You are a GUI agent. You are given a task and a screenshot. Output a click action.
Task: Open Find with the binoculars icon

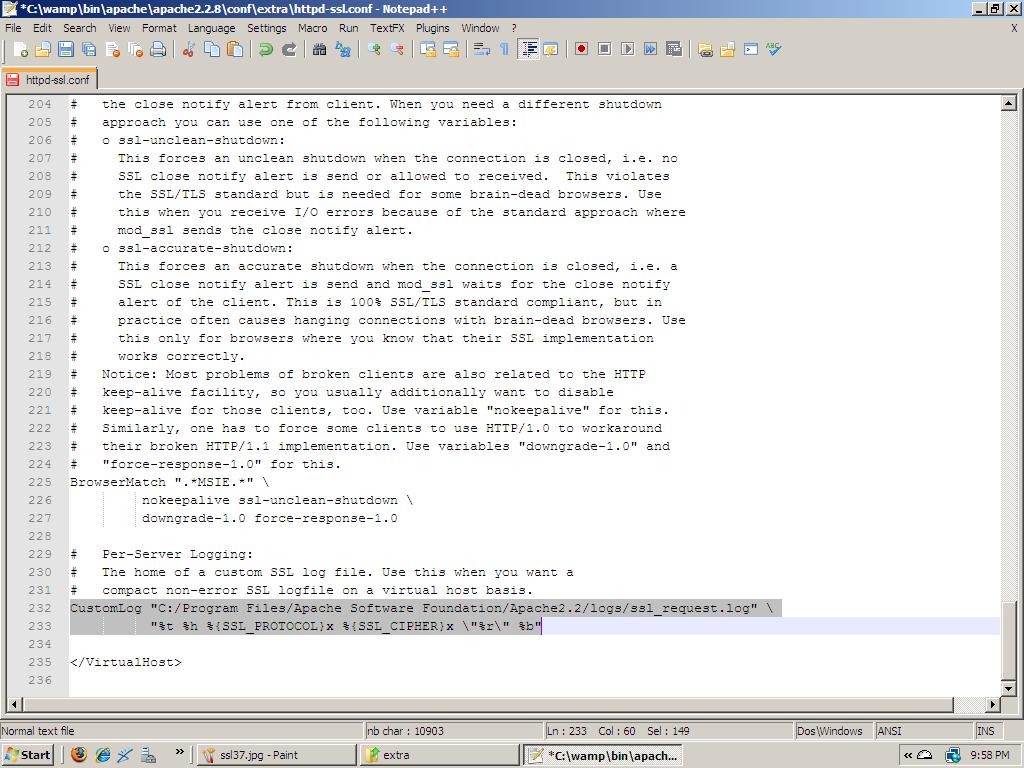[320, 49]
